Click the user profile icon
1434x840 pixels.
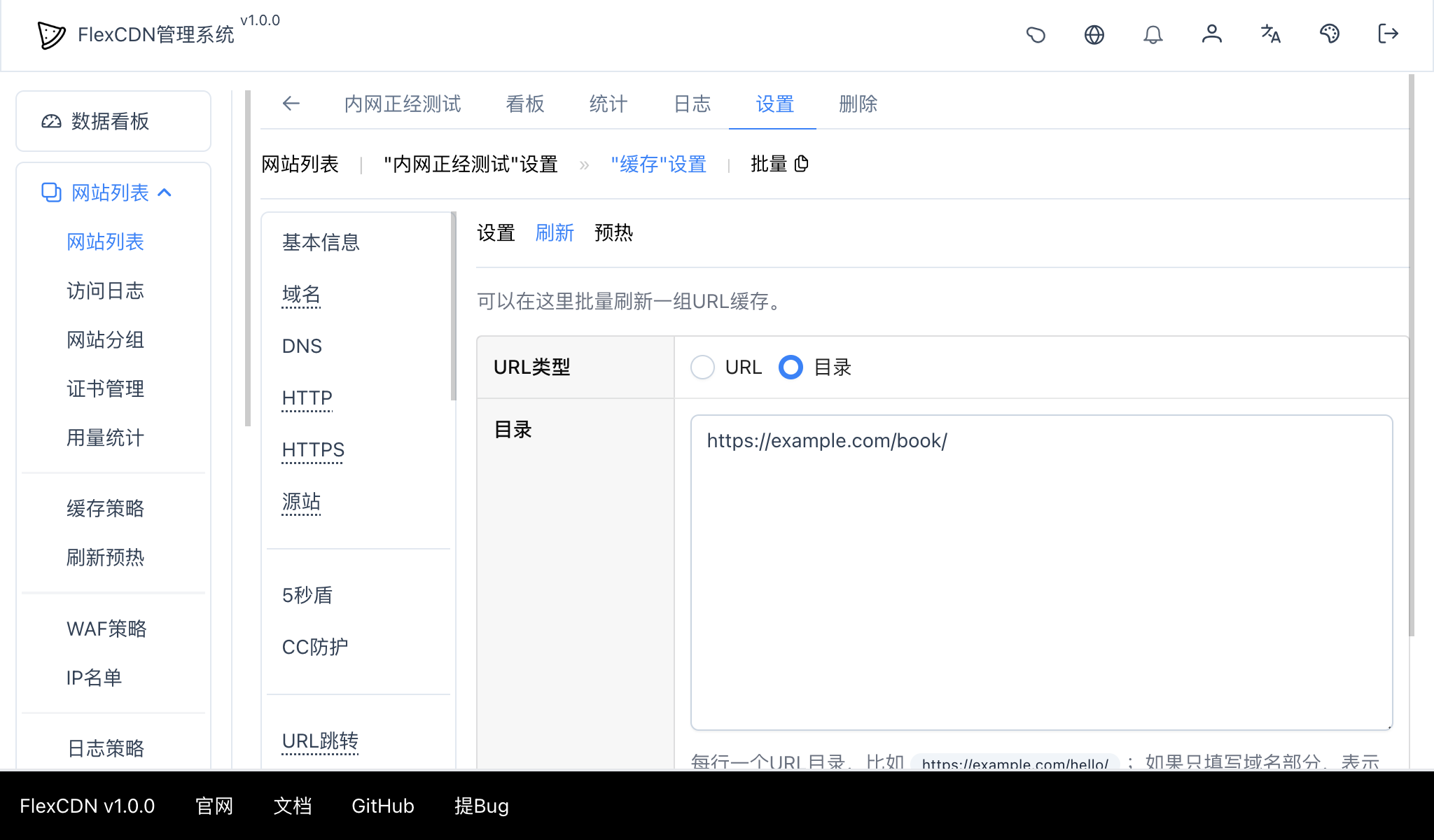coord(1212,34)
